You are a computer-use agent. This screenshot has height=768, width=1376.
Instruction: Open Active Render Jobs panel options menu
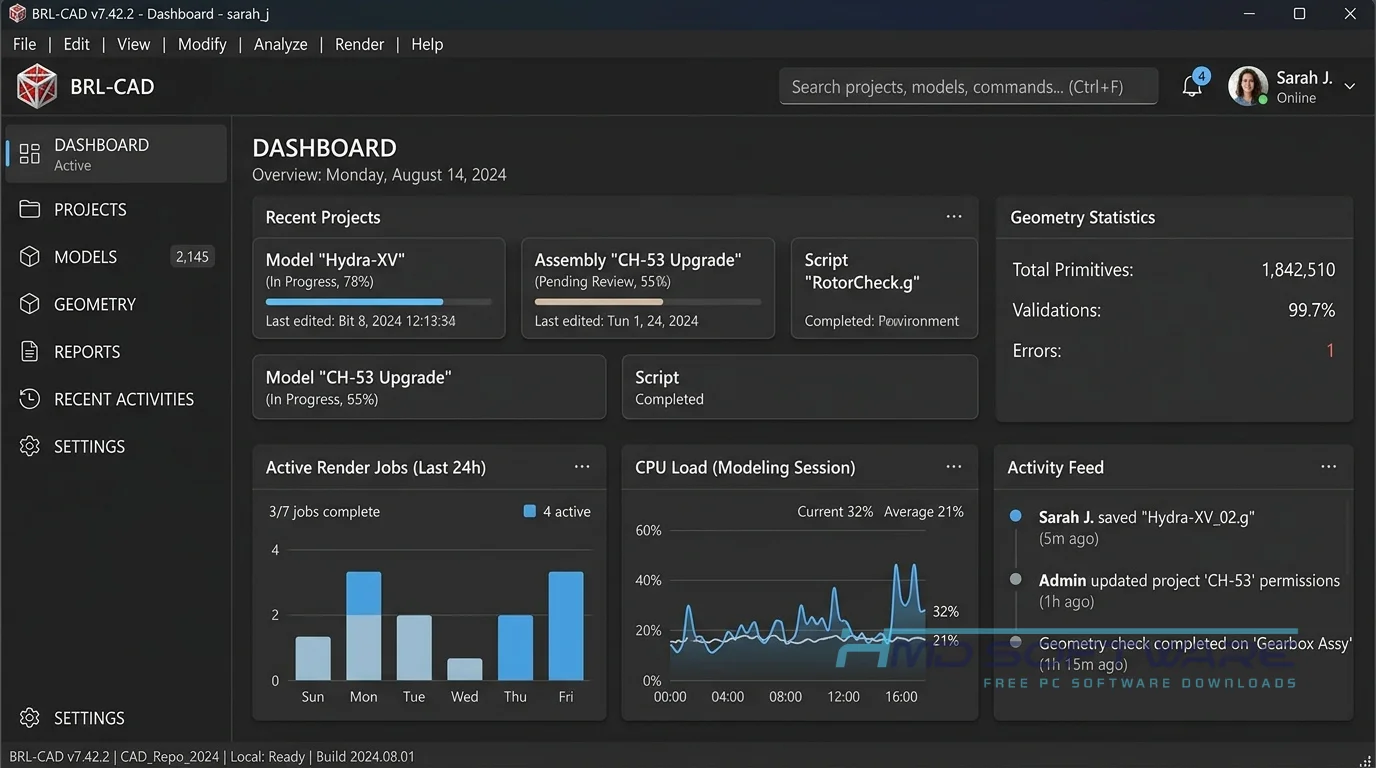[582, 467]
